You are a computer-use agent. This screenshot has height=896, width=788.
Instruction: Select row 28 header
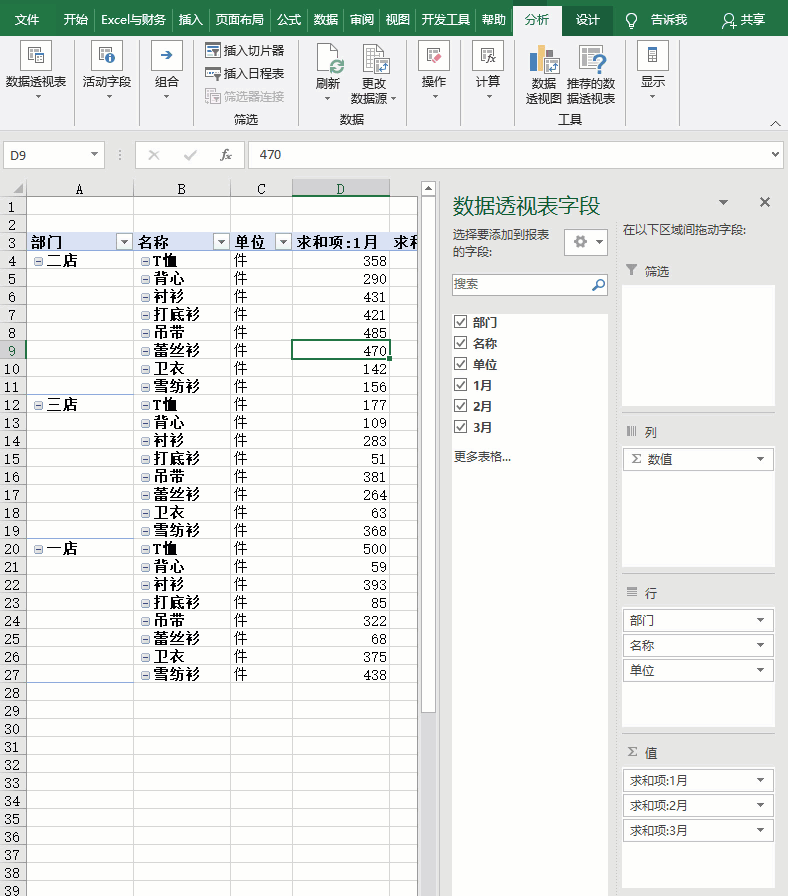click(12, 693)
